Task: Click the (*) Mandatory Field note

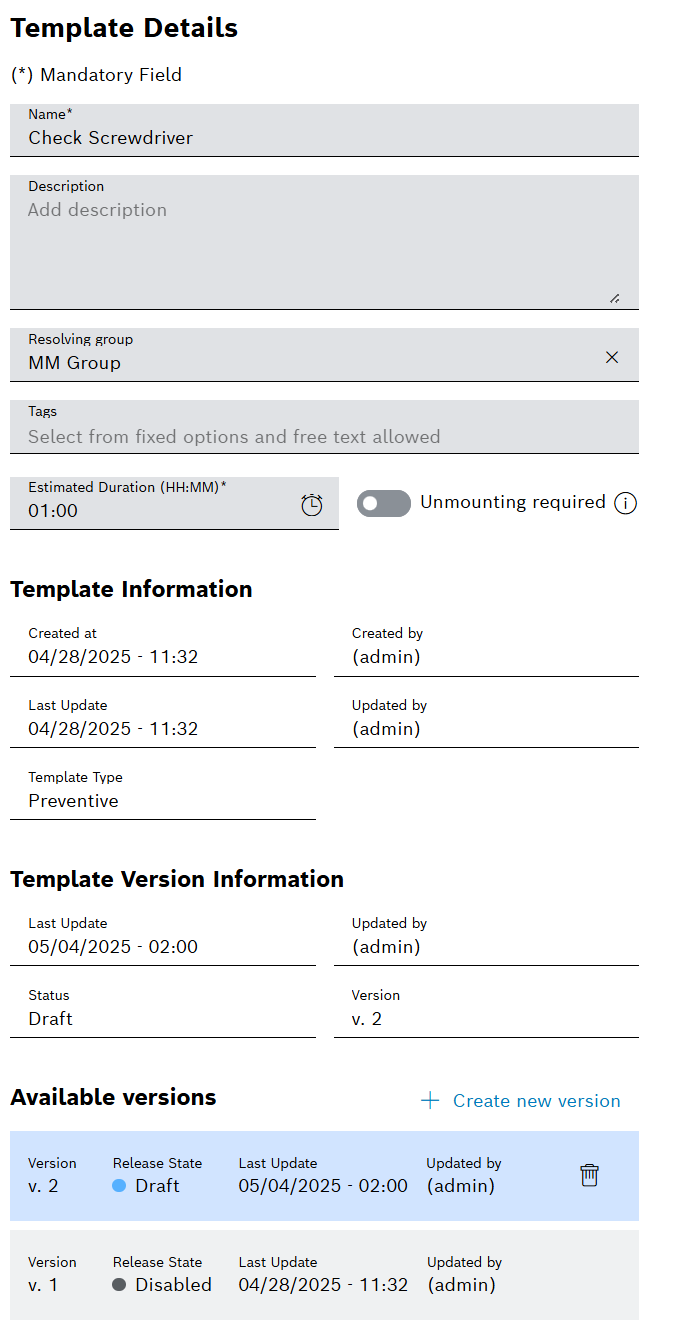Action: coord(96,75)
